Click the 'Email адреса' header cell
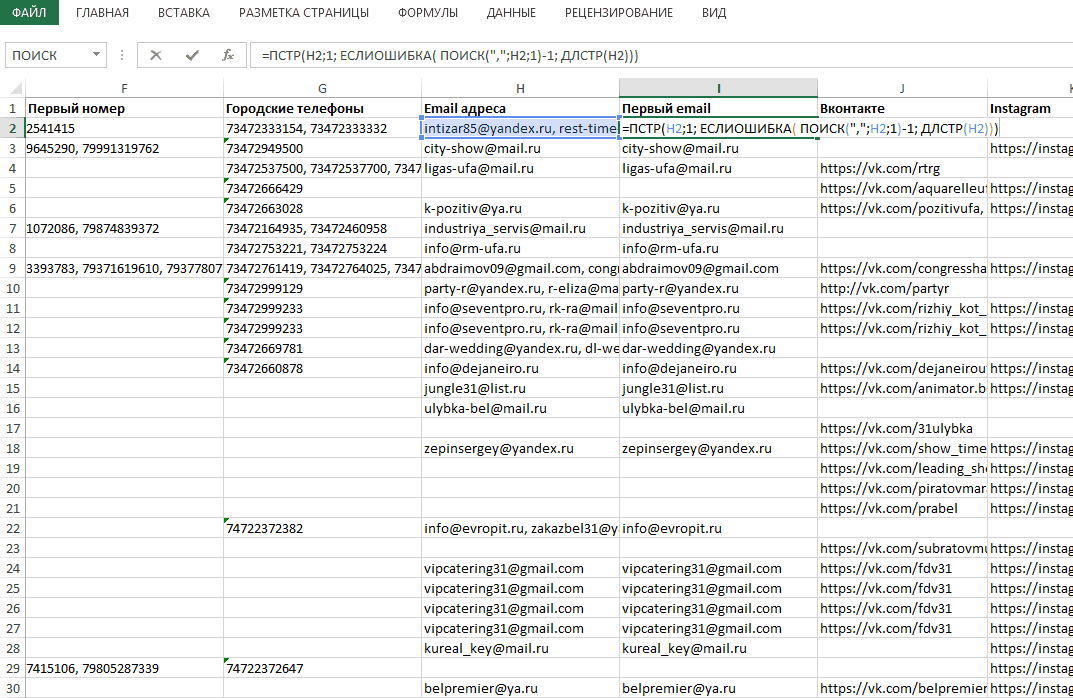Viewport: 1073px width, 698px height. 520,108
